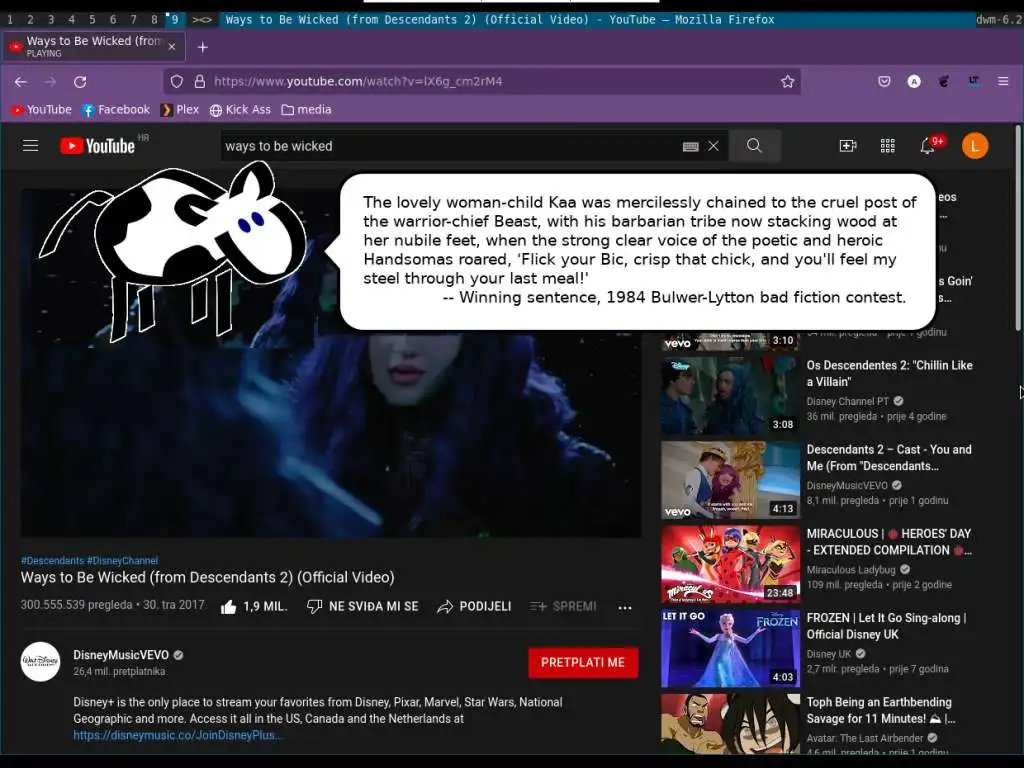Open the YouTube bookmark in toolbar
The image size is (1024, 768).
click(42, 110)
